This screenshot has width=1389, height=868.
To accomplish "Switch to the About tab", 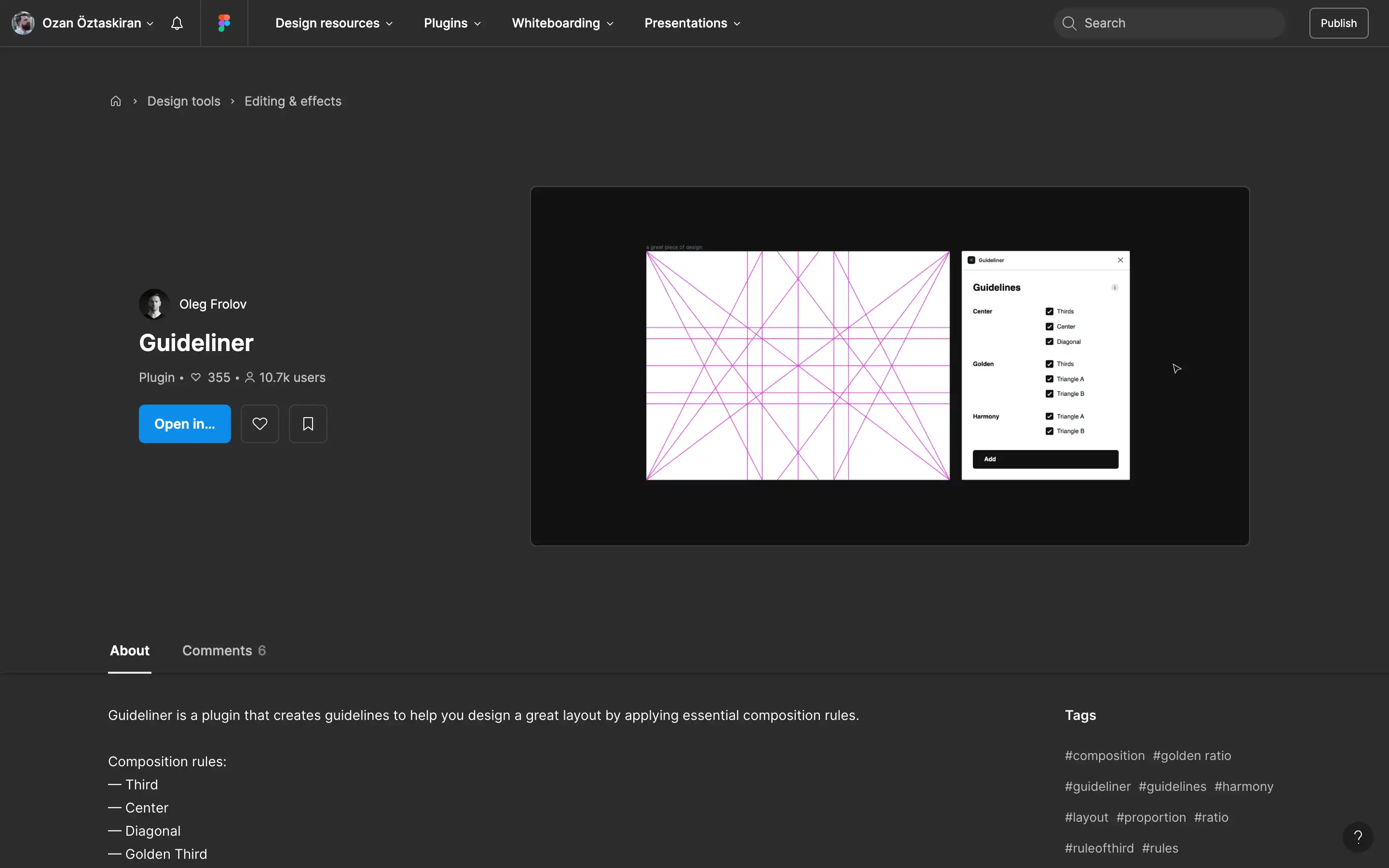I will (x=130, y=651).
